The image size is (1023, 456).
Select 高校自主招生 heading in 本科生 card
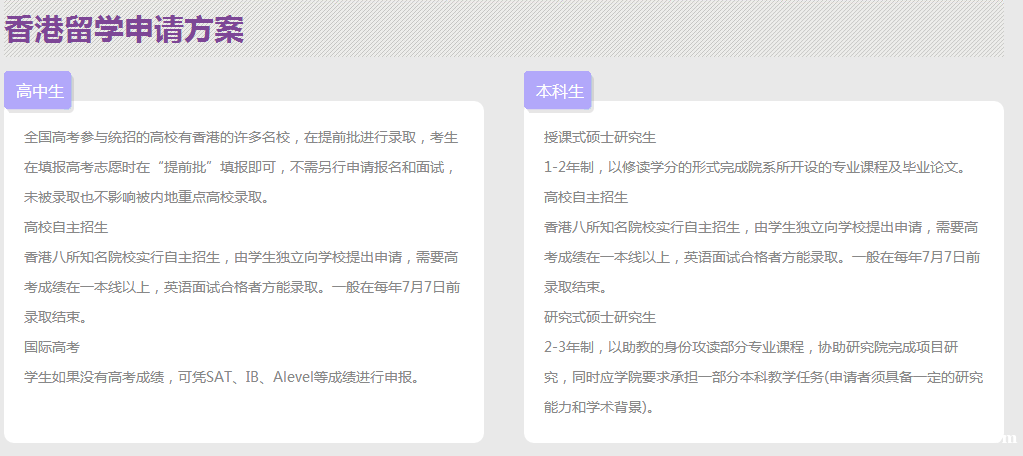pyautogui.click(x=586, y=197)
